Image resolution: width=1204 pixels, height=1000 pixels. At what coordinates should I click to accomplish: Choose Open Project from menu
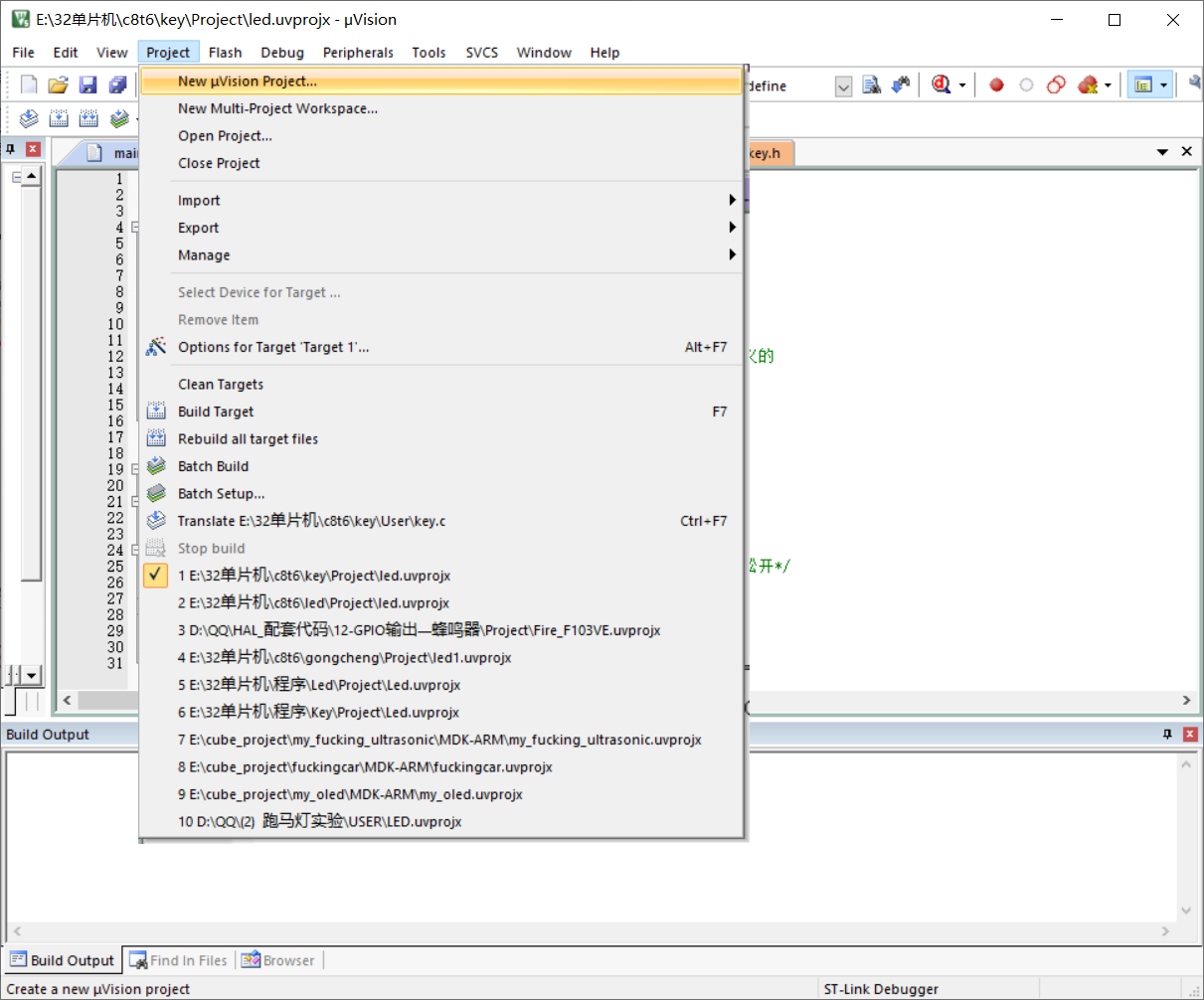coord(441,136)
